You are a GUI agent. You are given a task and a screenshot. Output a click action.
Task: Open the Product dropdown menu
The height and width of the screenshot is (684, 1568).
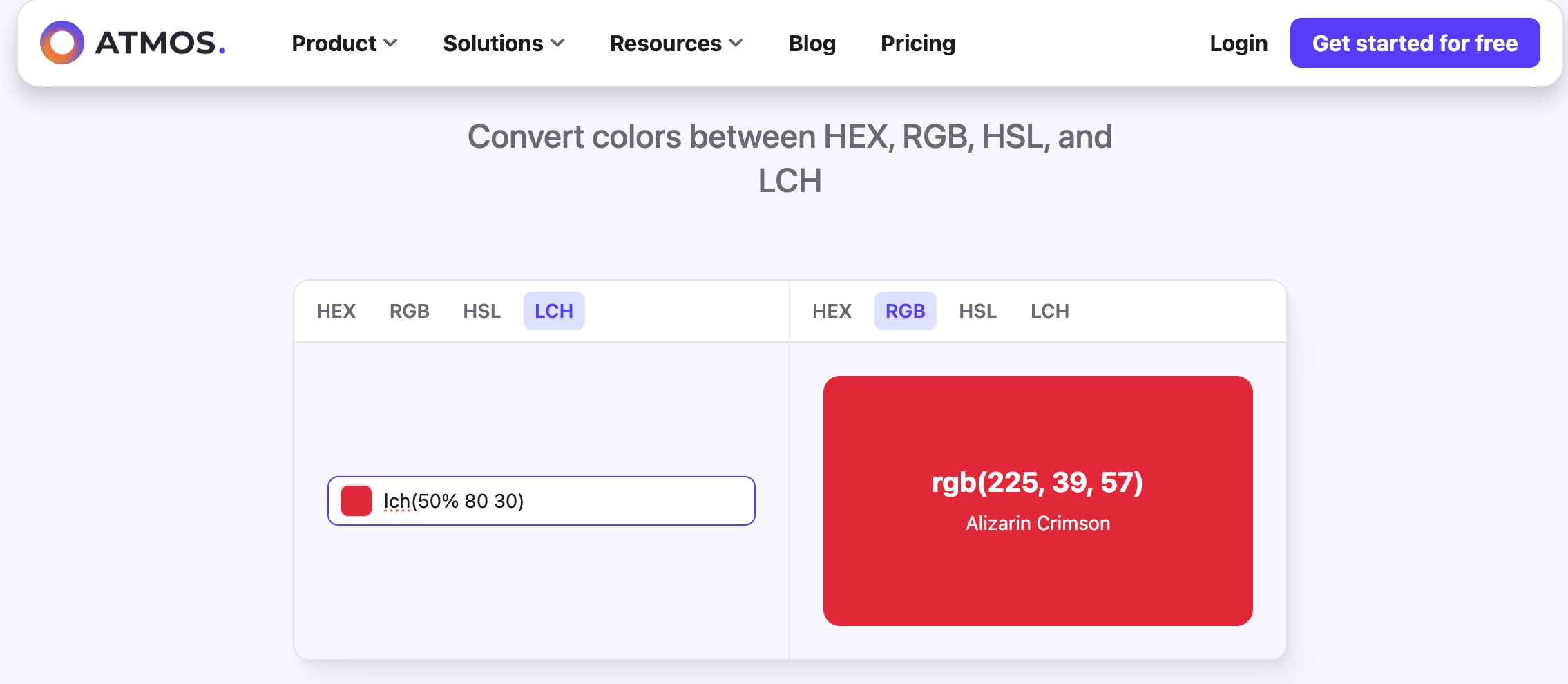[344, 43]
